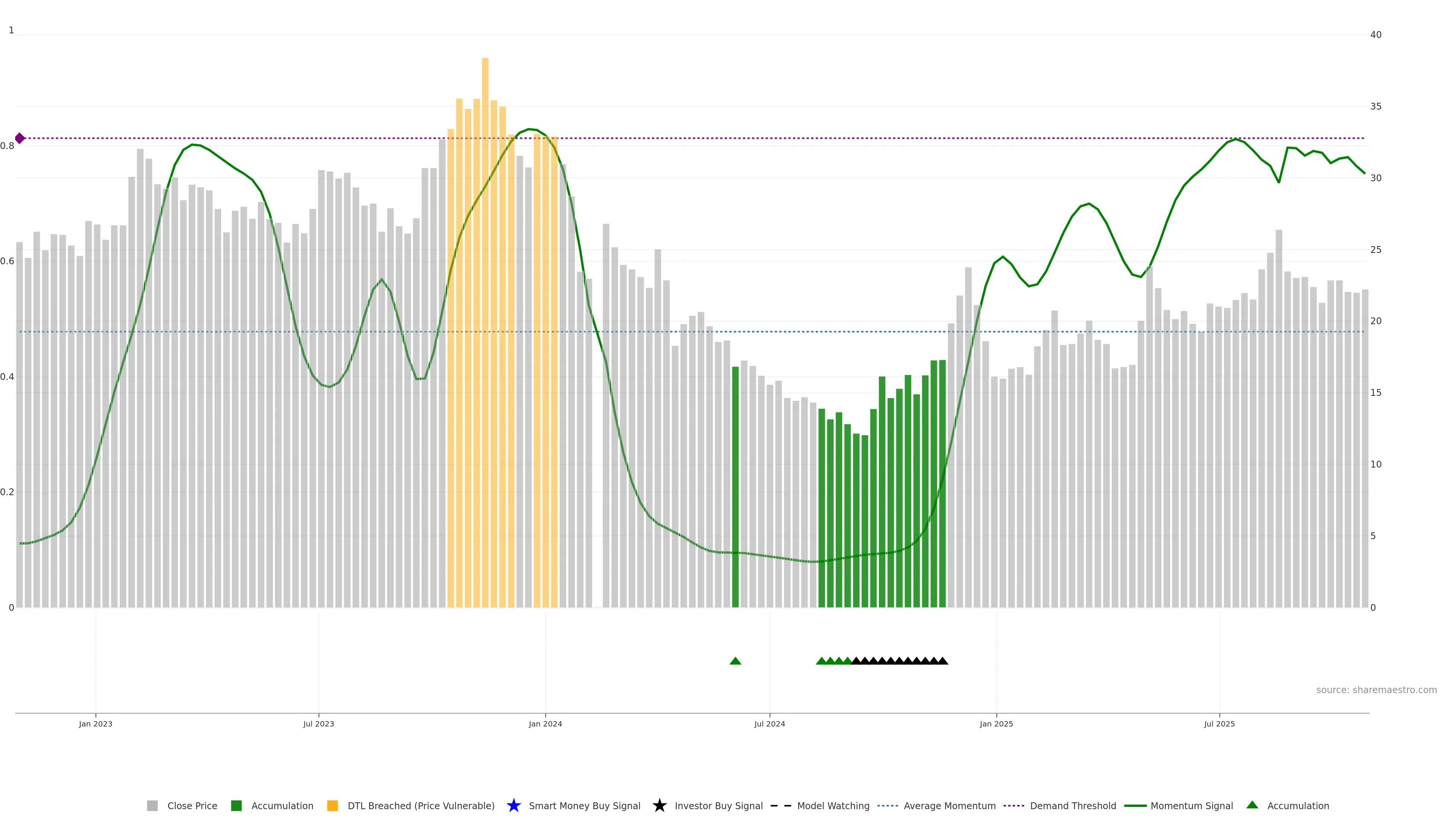The image size is (1456, 819).
Task: Click the Jan 2024 axis label
Action: tap(545, 723)
